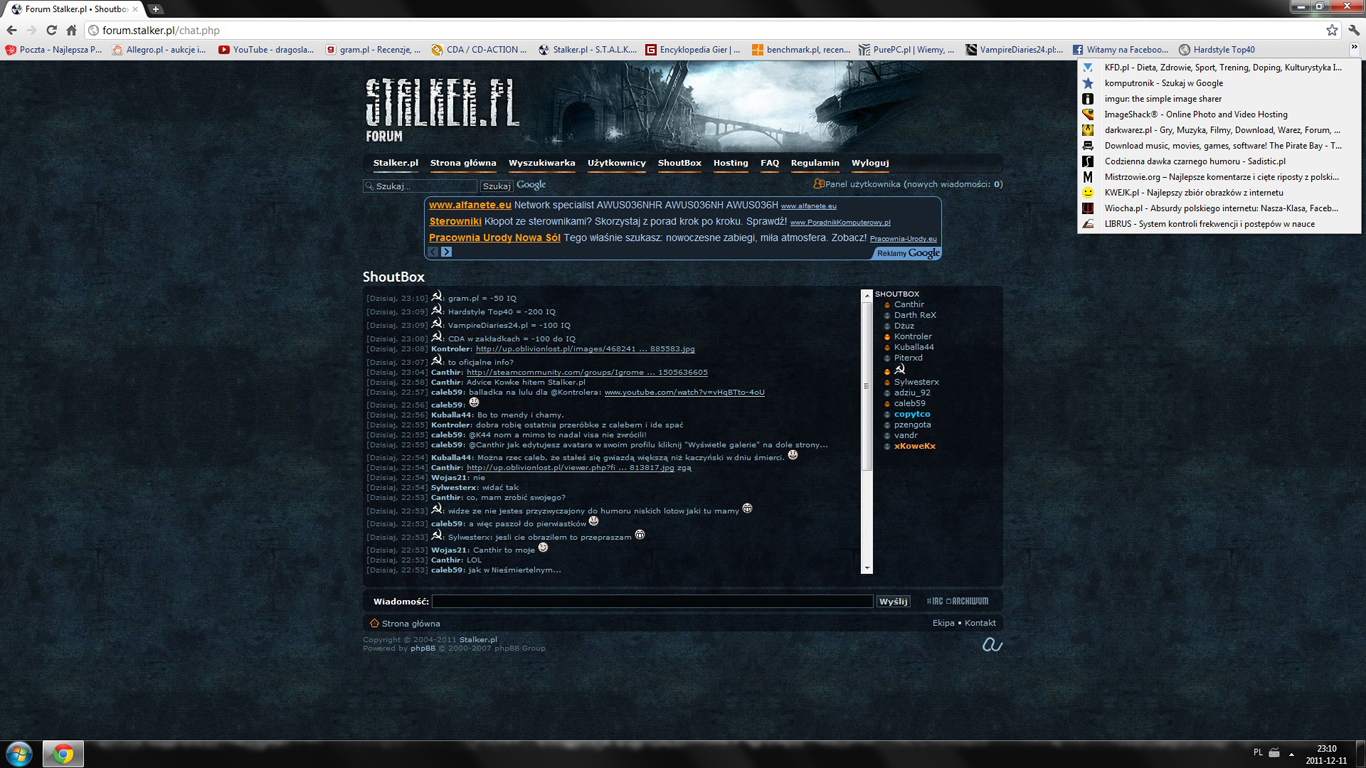Open the LIBRUS overflow bookmark
The width and height of the screenshot is (1366, 768).
pyautogui.click(x=1218, y=224)
